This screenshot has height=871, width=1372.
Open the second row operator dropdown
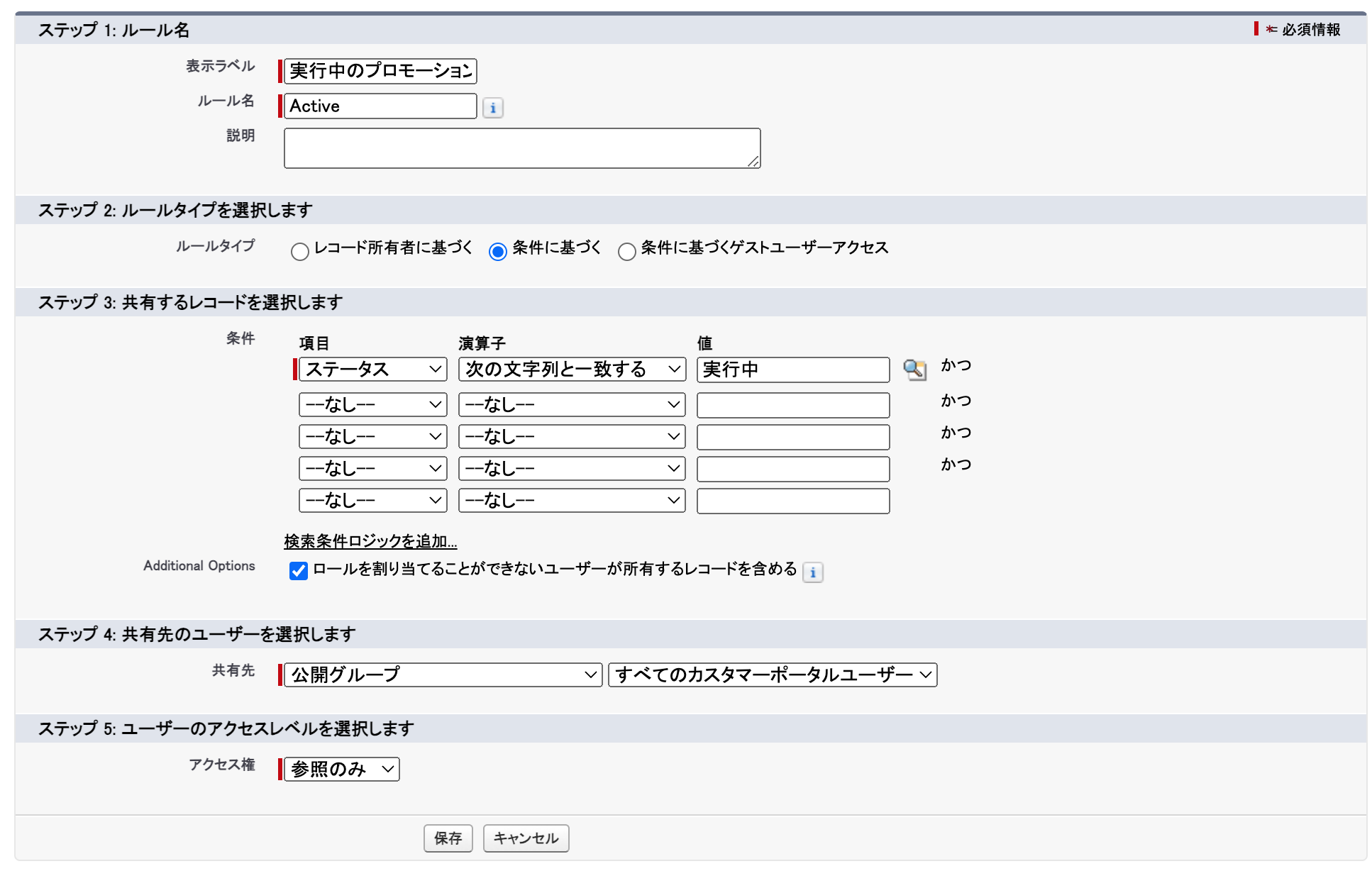pyautogui.click(x=572, y=405)
